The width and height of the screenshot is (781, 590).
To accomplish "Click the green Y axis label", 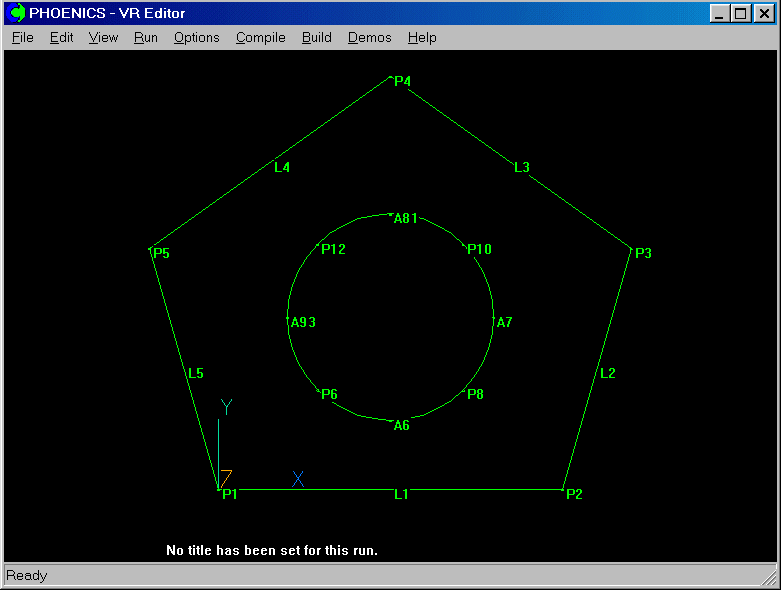I will [x=226, y=407].
